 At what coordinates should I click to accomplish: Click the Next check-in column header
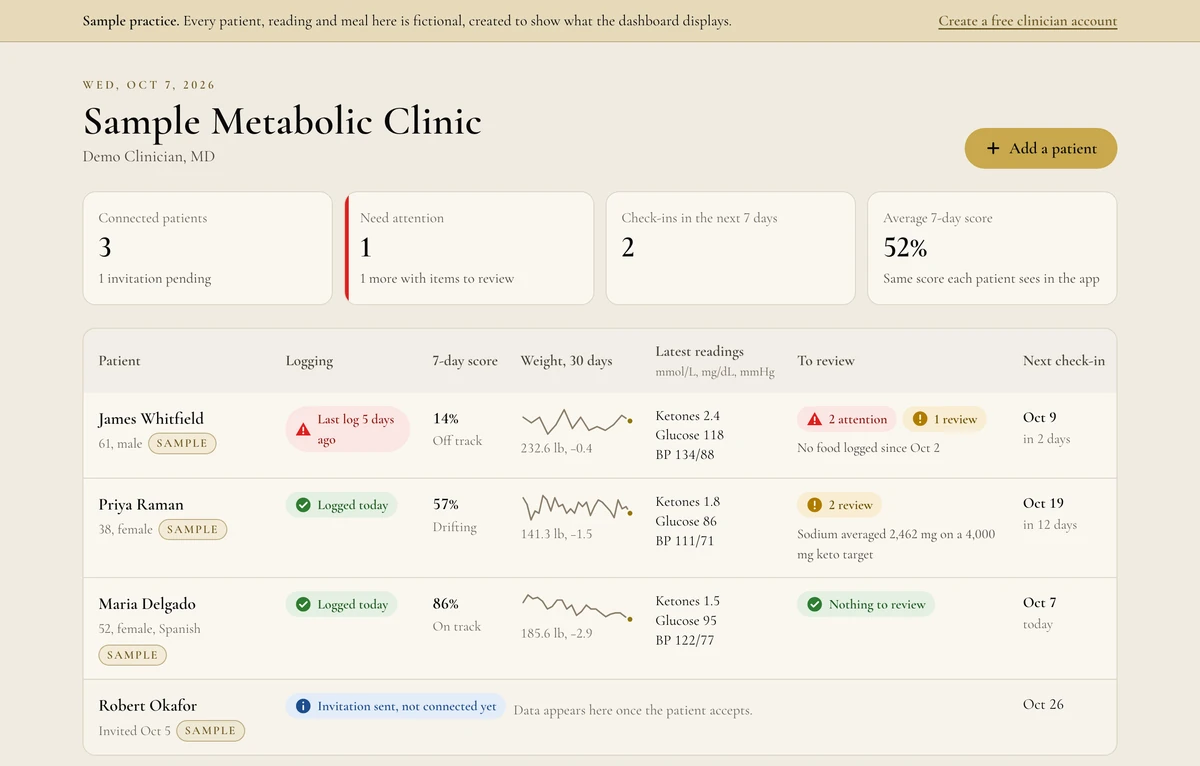click(1064, 361)
